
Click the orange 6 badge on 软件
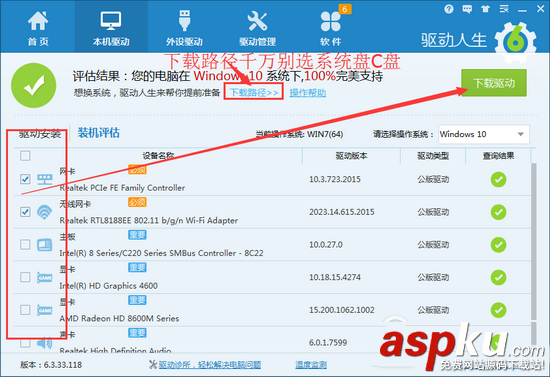(345, 9)
